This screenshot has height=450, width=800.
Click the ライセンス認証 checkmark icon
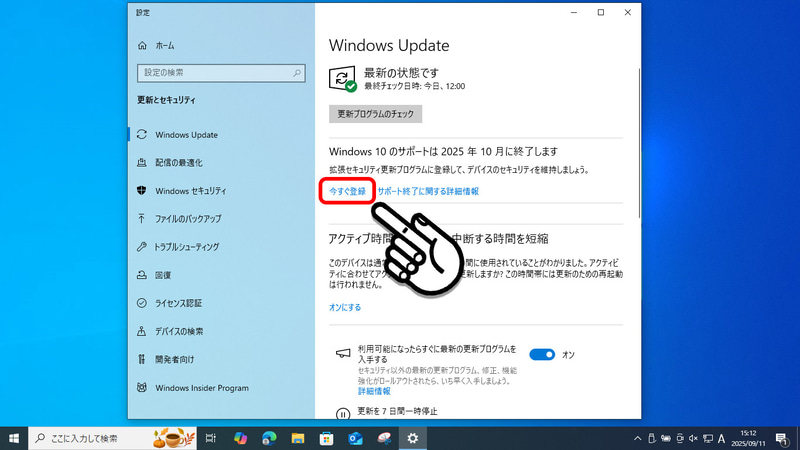coord(142,303)
